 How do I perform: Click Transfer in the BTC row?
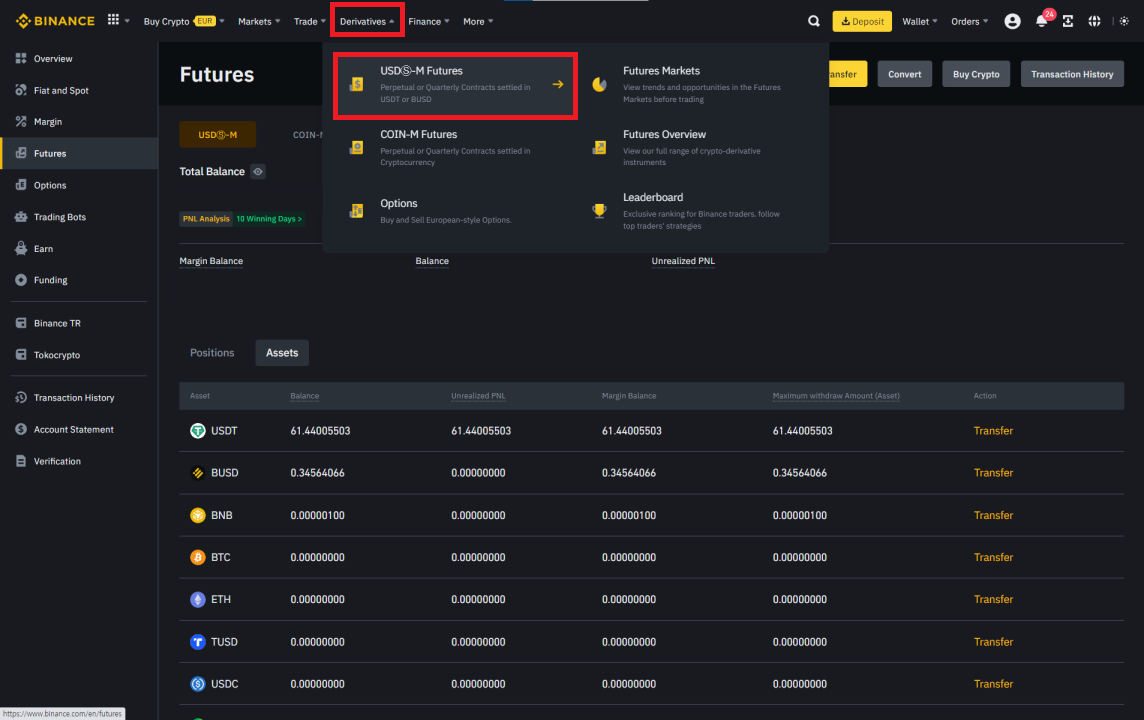[x=993, y=557]
